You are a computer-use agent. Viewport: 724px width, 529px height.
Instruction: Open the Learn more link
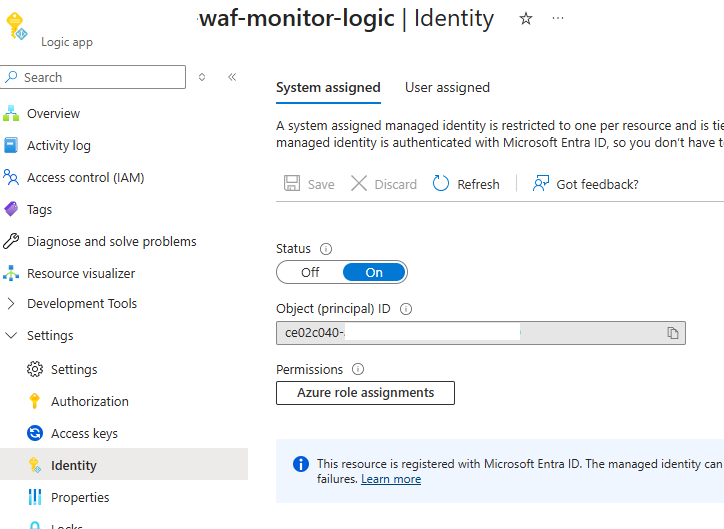click(x=391, y=480)
